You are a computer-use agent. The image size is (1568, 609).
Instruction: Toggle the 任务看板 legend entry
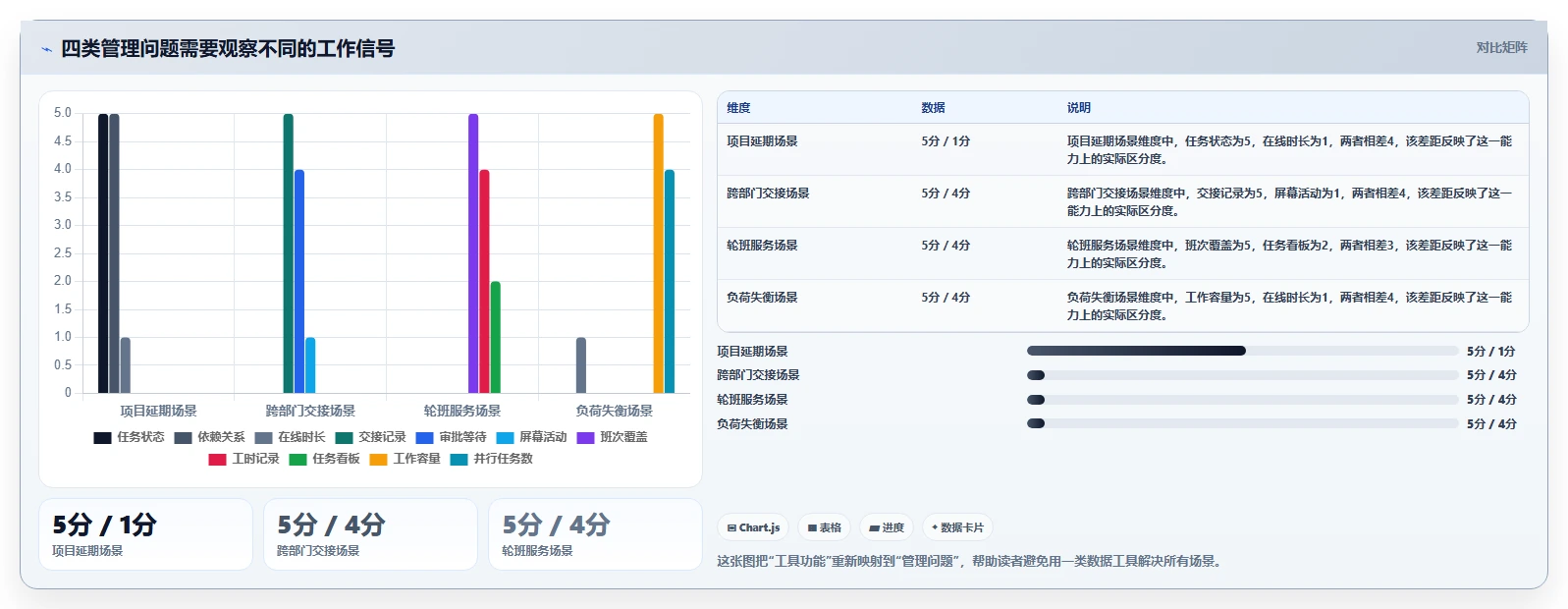click(x=324, y=459)
